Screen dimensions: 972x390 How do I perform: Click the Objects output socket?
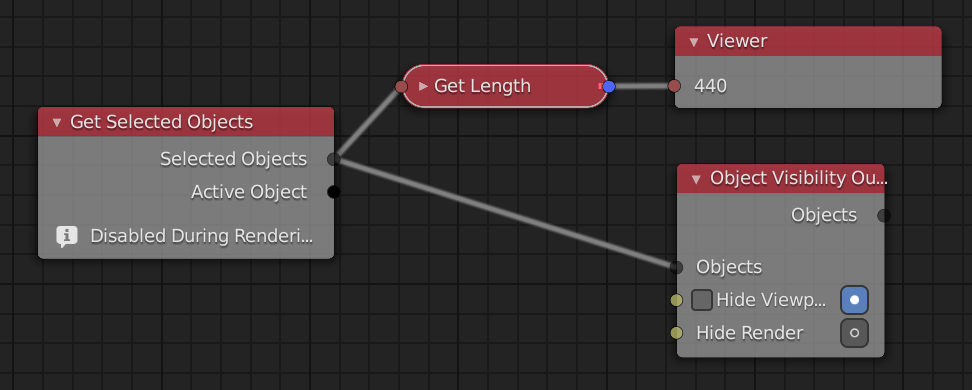point(884,215)
